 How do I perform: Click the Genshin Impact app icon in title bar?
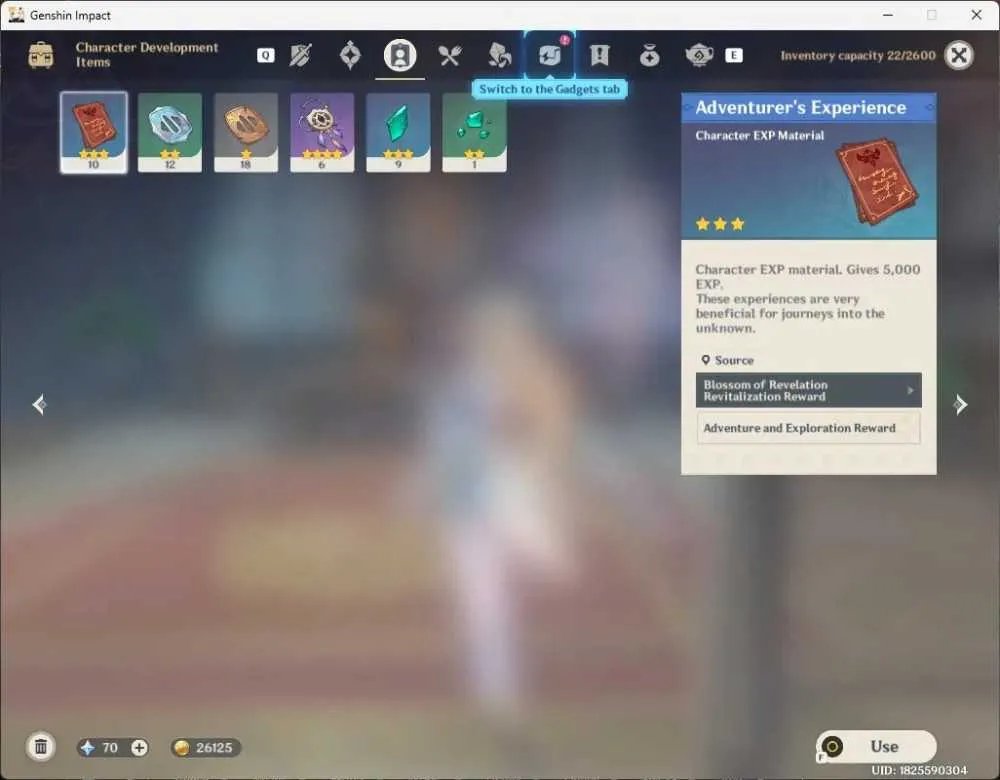pos(17,15)
